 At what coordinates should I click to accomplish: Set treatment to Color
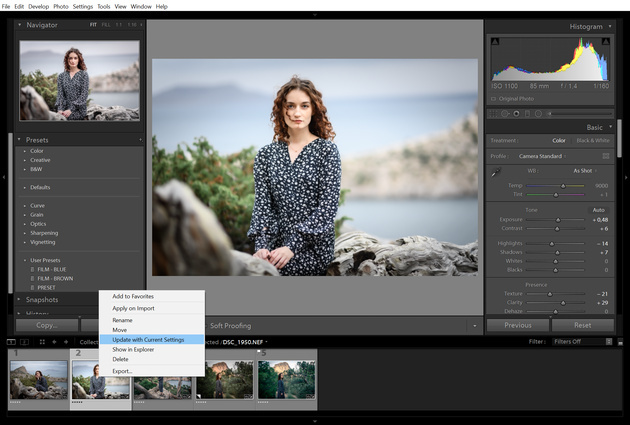point(558,141)
